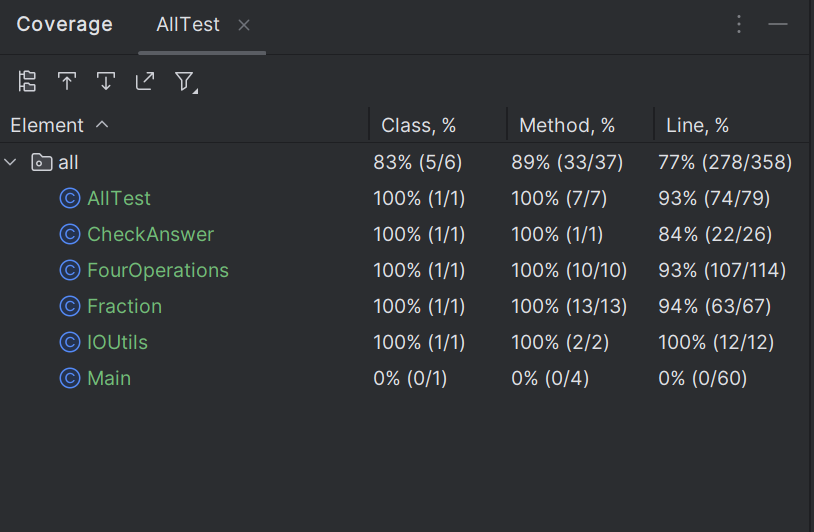
Task: Click the Expand All toolbar icon
Action: pyautogui.click(x=67, y=82)
